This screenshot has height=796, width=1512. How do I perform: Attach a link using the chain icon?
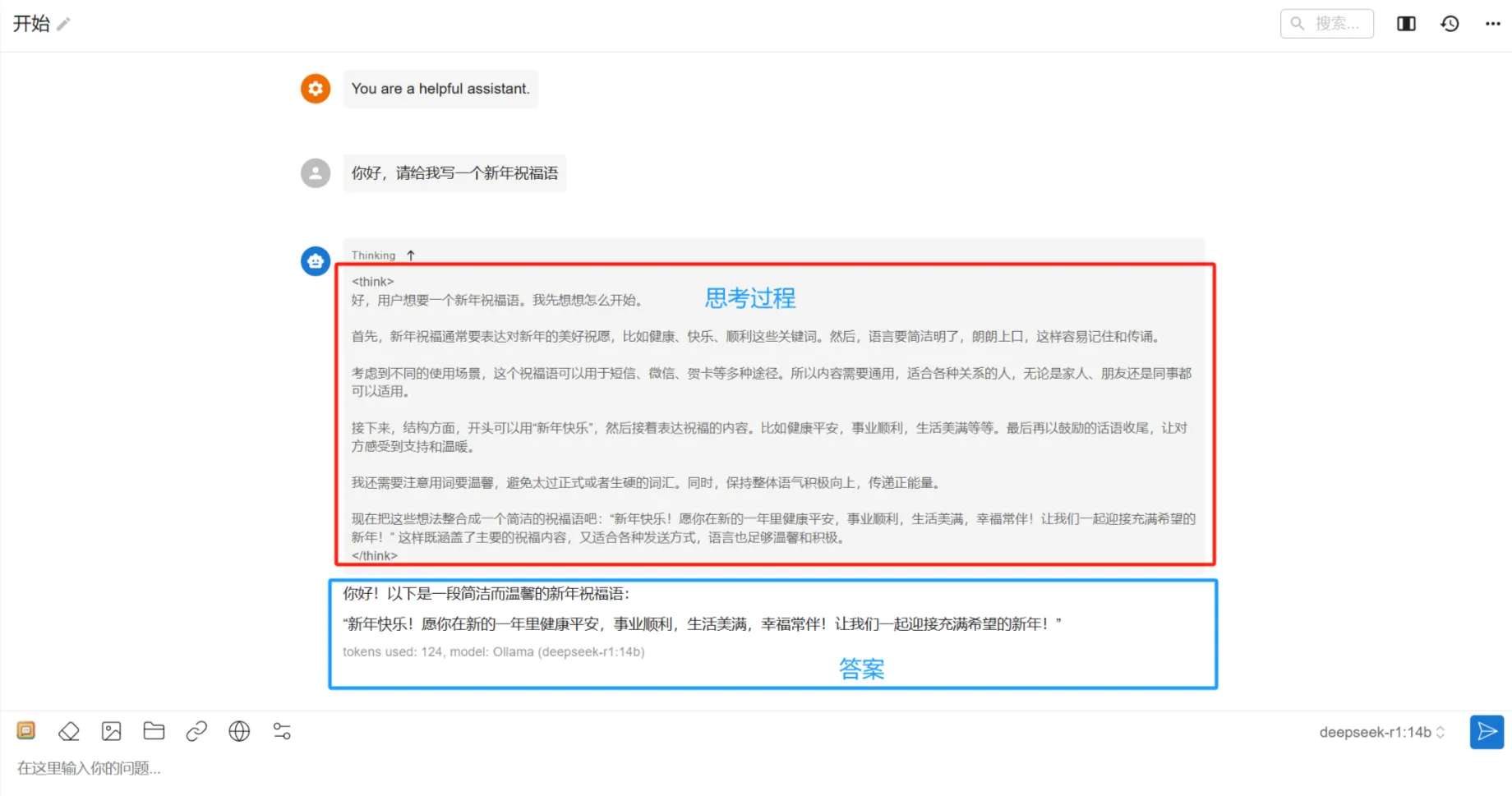(x=196, y=731)
